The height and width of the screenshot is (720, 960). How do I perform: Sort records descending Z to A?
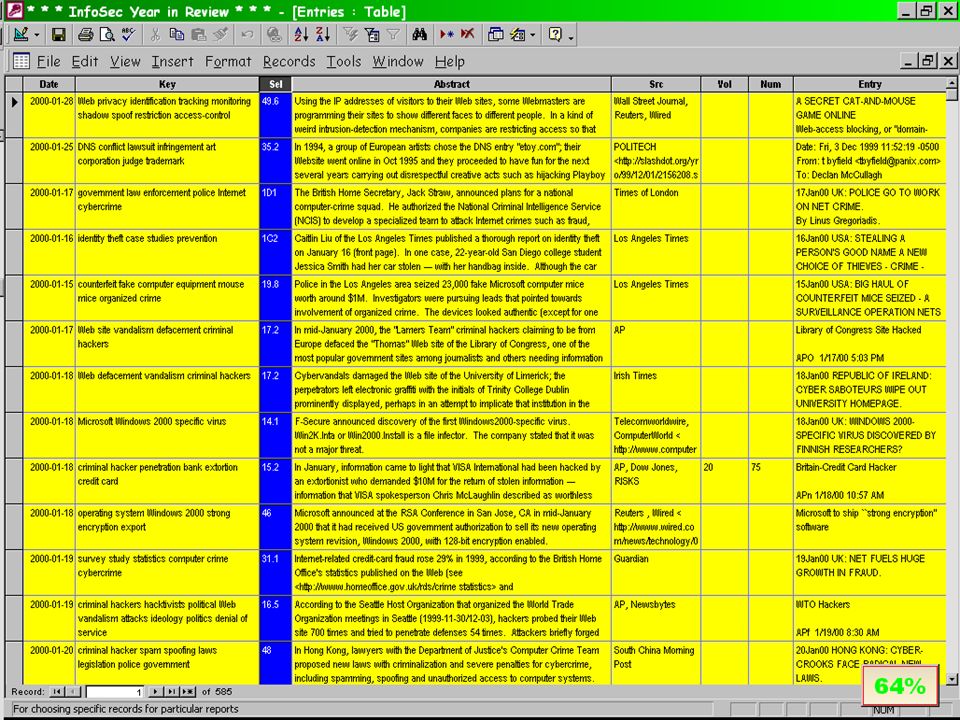click(x=323, y=35)
